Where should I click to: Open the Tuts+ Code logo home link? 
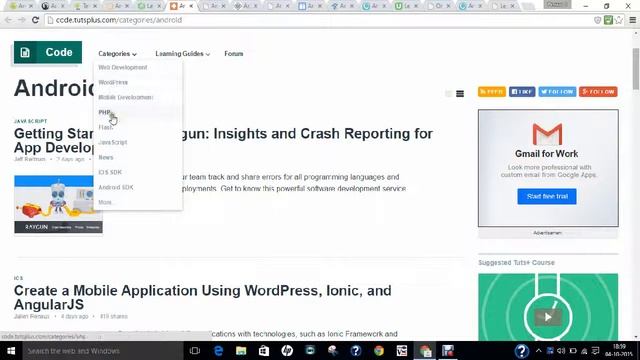point(48,52)
